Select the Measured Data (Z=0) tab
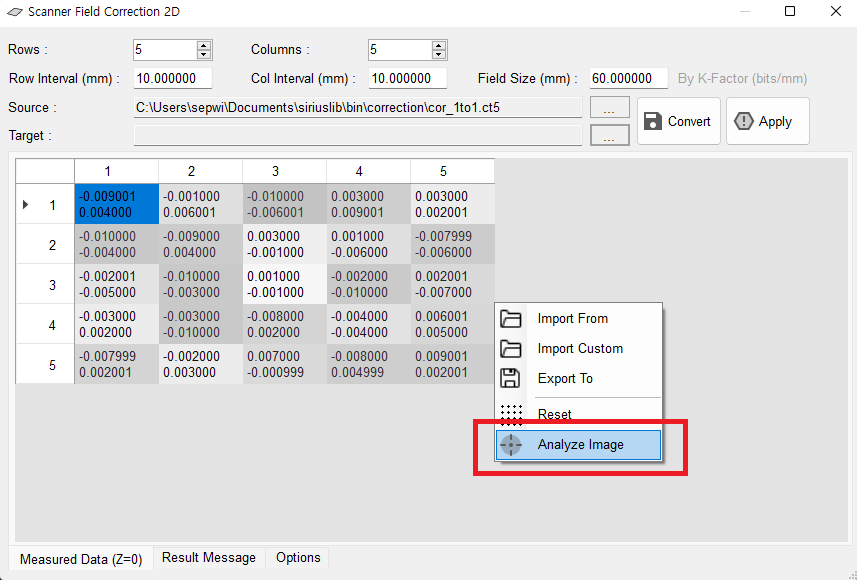The width and height of the screenshot is (857, 580). [x=81, y=559]
